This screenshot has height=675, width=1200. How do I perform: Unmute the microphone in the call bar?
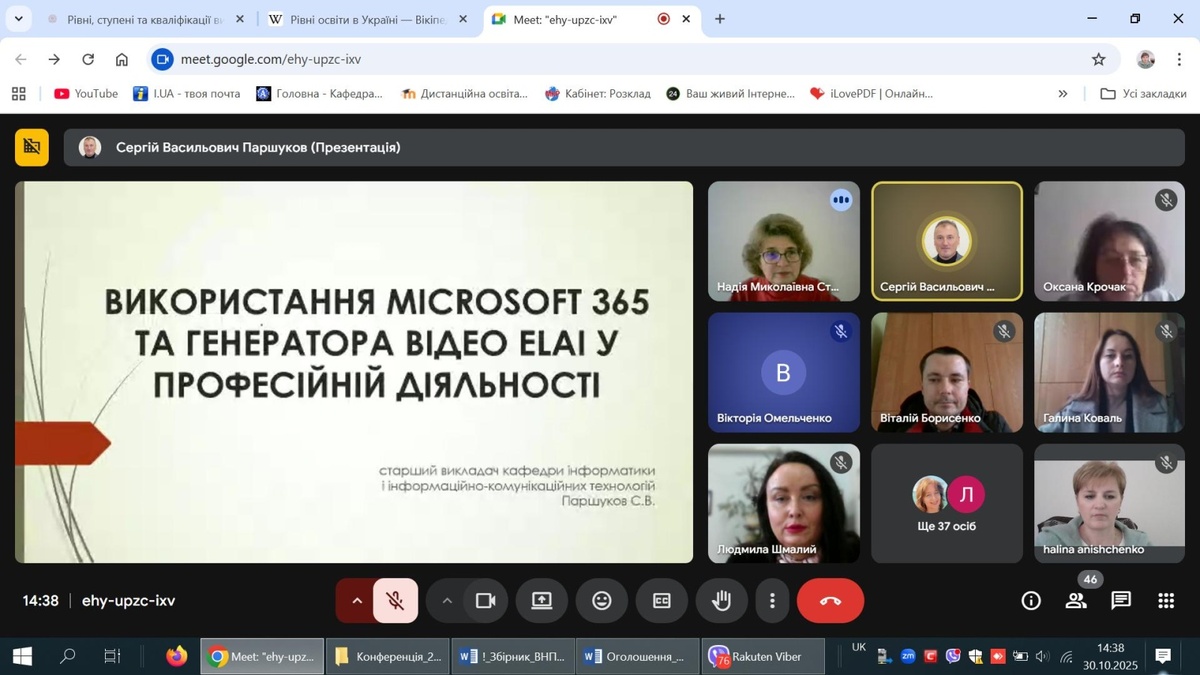click(x=395, y=601)
